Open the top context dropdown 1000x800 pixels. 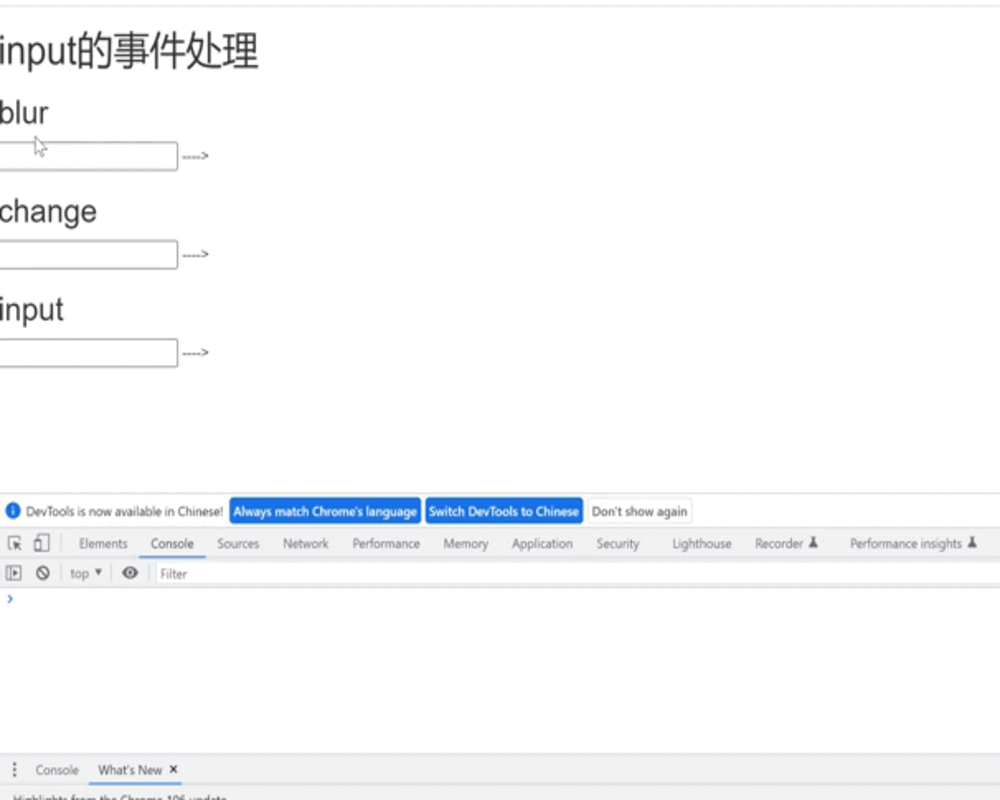pyautogui.click(x=86, y=573)
